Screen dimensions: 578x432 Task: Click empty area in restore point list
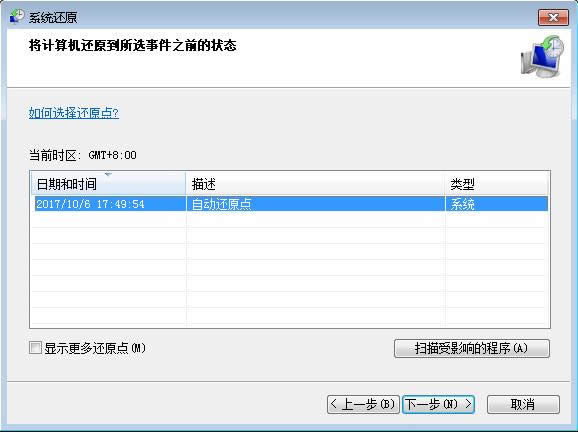coord(291,269)
